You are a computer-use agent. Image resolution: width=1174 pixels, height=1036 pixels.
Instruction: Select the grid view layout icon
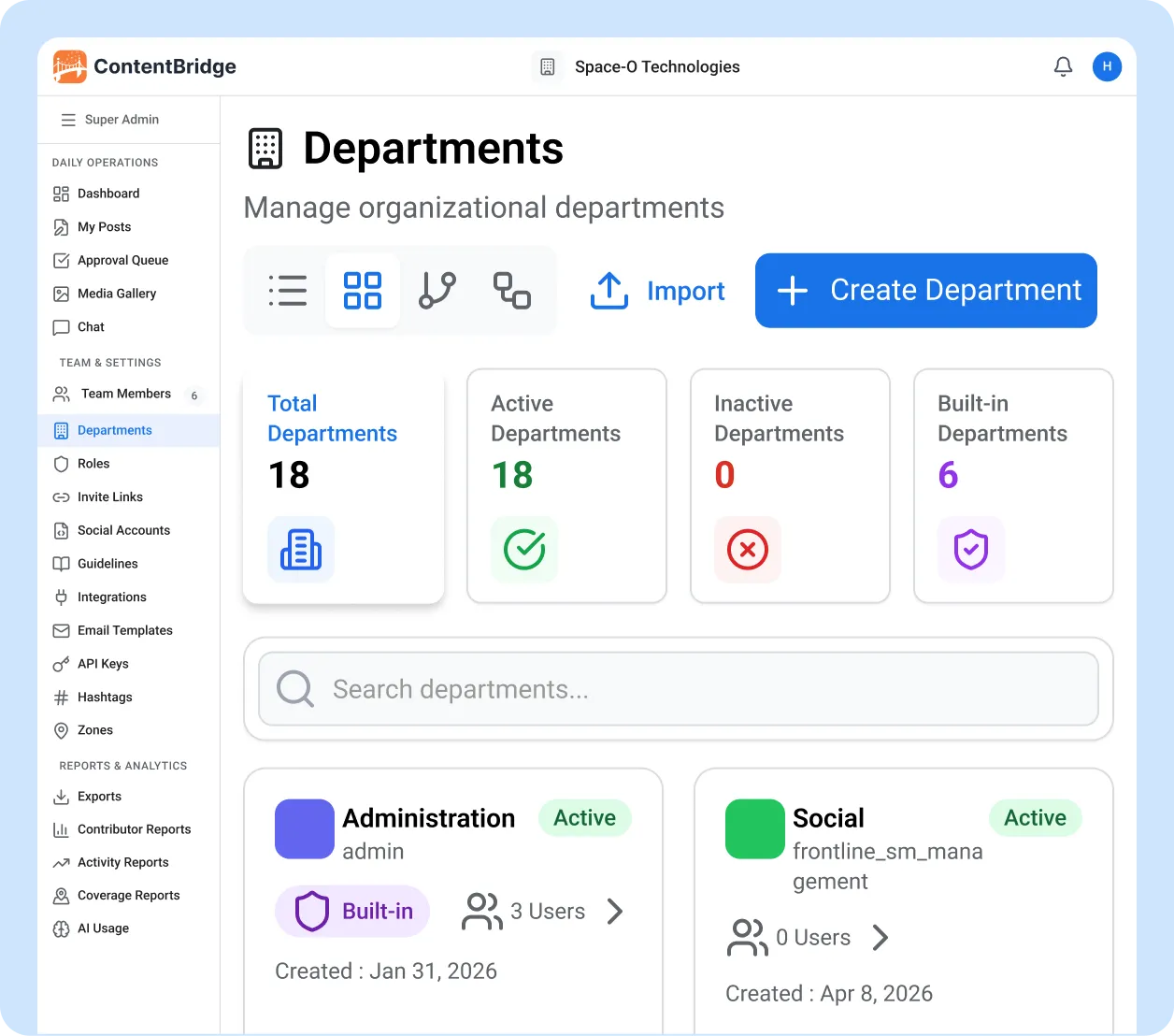tap(363, 290)
